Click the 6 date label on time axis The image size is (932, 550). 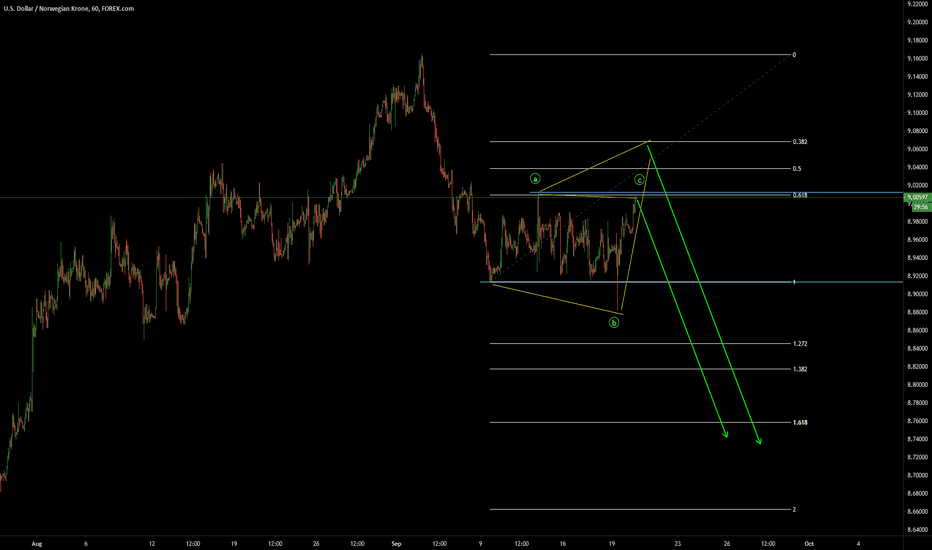click(x=86, y=543)
